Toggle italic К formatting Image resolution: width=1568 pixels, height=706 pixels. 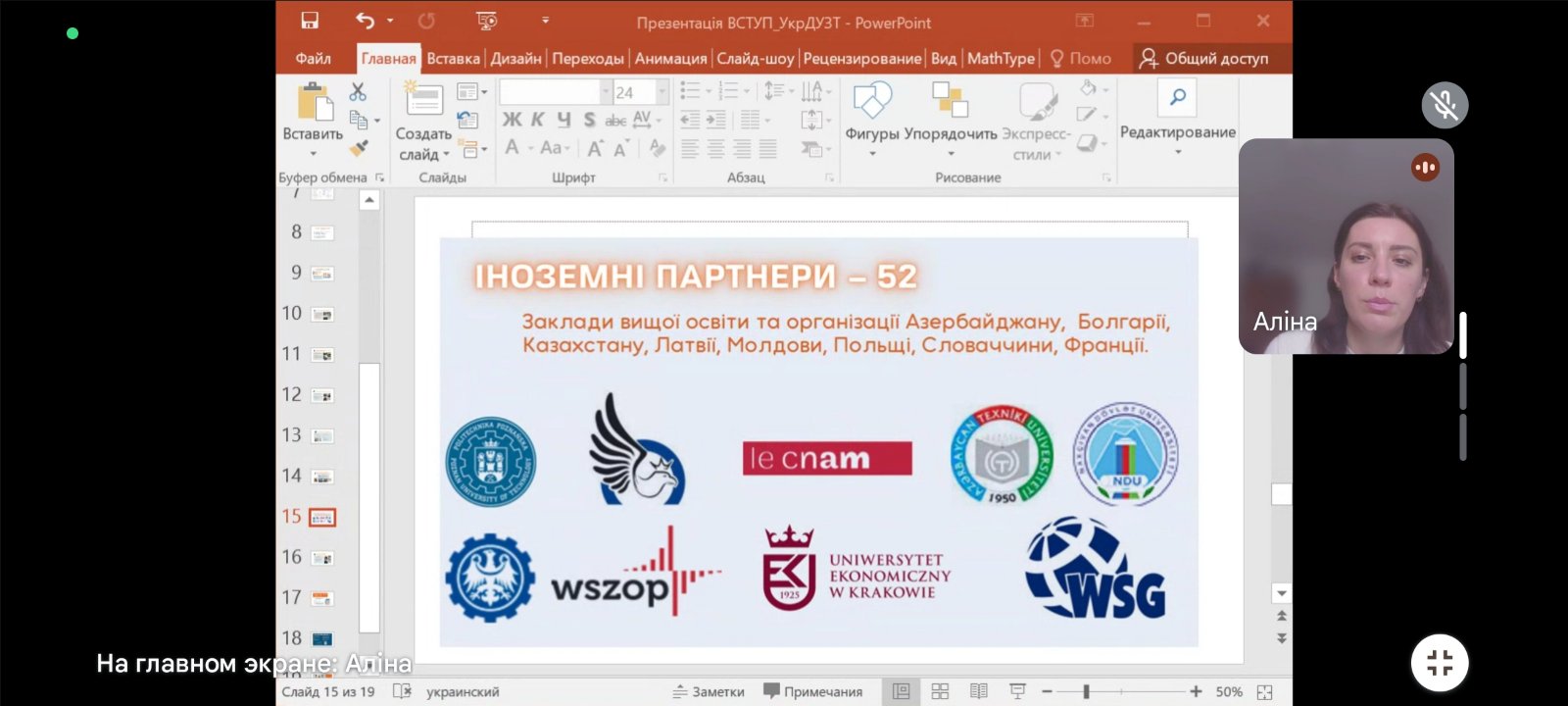[537, 120]
